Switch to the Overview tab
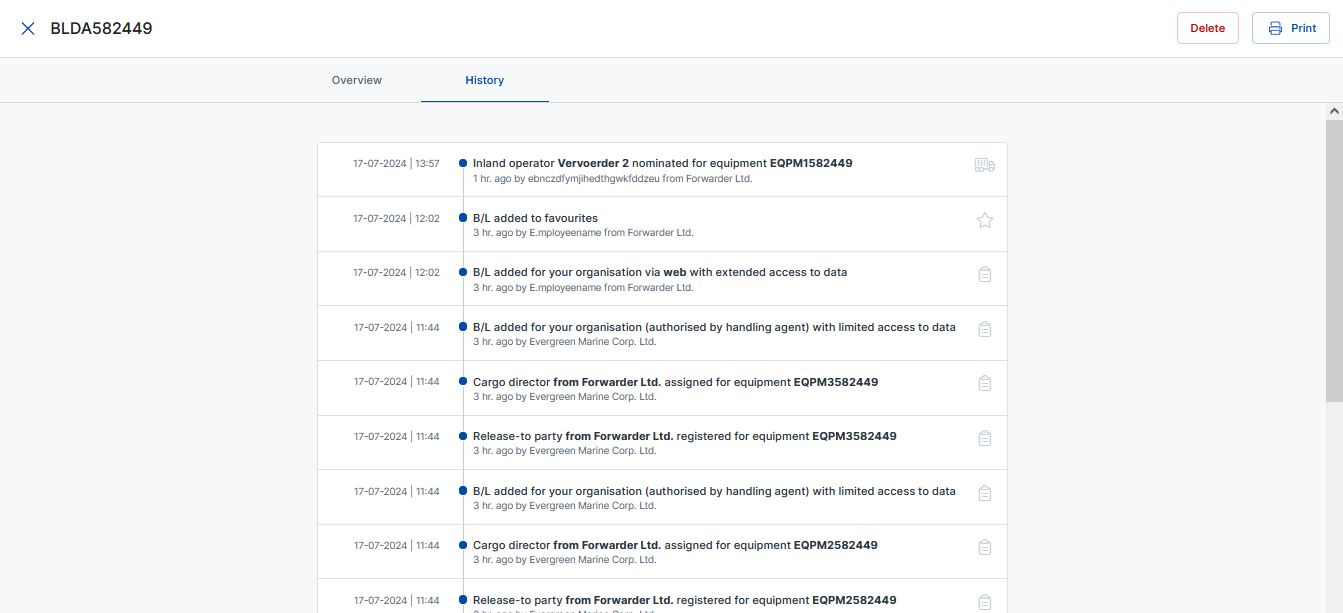This screenshot has height=613, width=1343. point(357,80)
